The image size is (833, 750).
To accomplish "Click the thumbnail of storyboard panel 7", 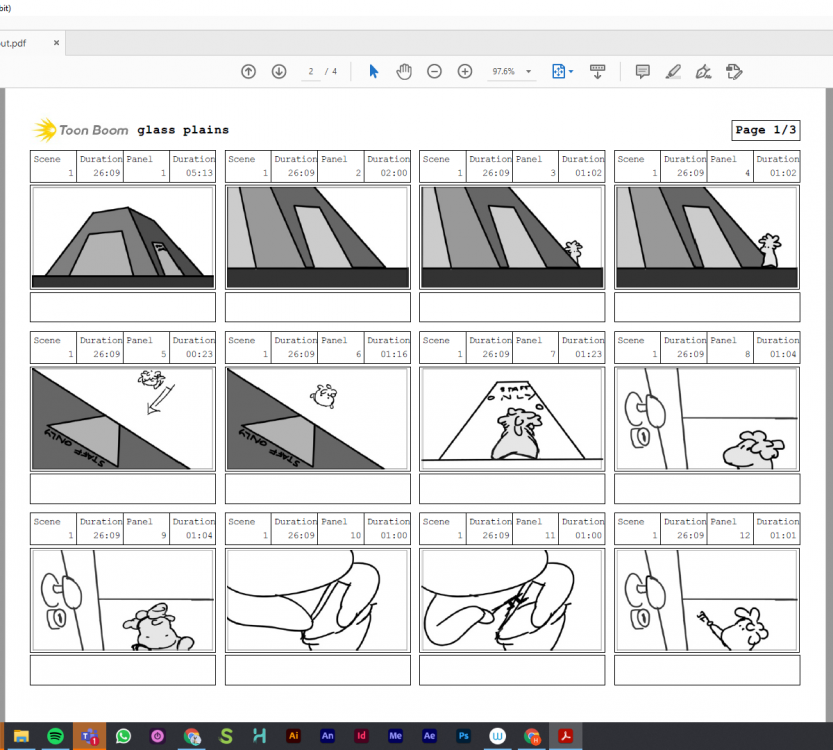I will pyautogui.click(x=511, y=419).
